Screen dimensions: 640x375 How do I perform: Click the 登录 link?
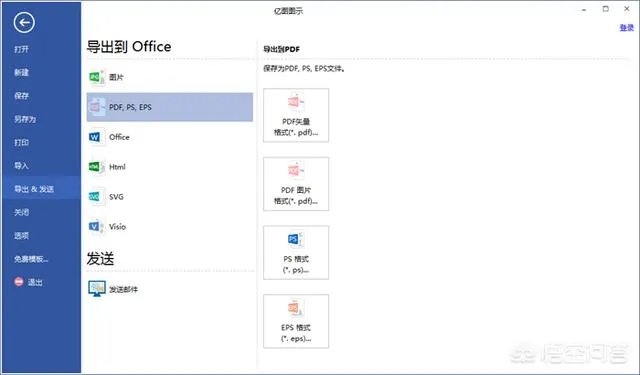point(627,27)
